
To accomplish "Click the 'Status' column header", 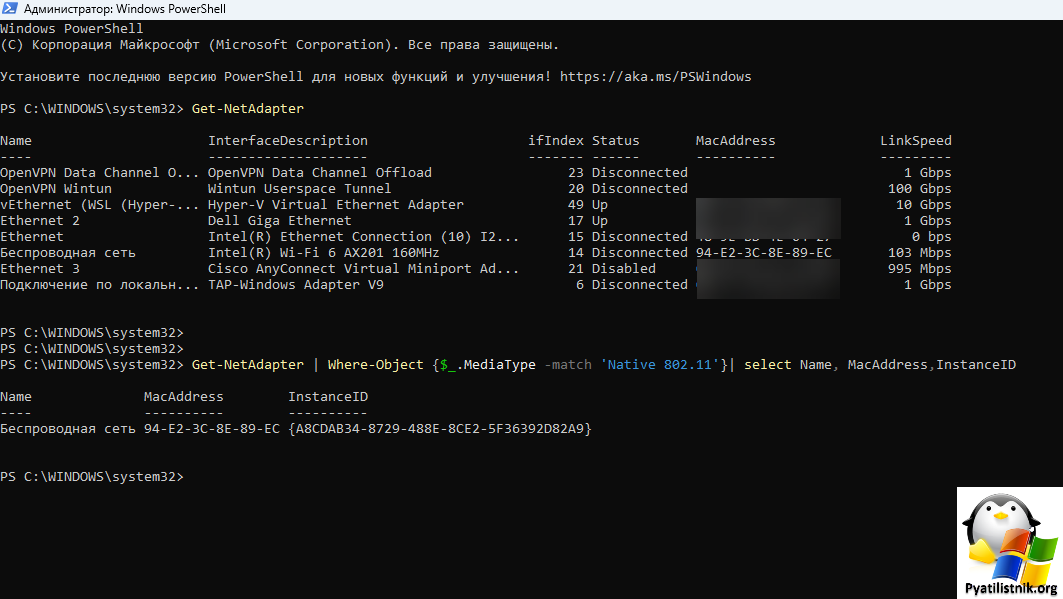I will (616, 141).
